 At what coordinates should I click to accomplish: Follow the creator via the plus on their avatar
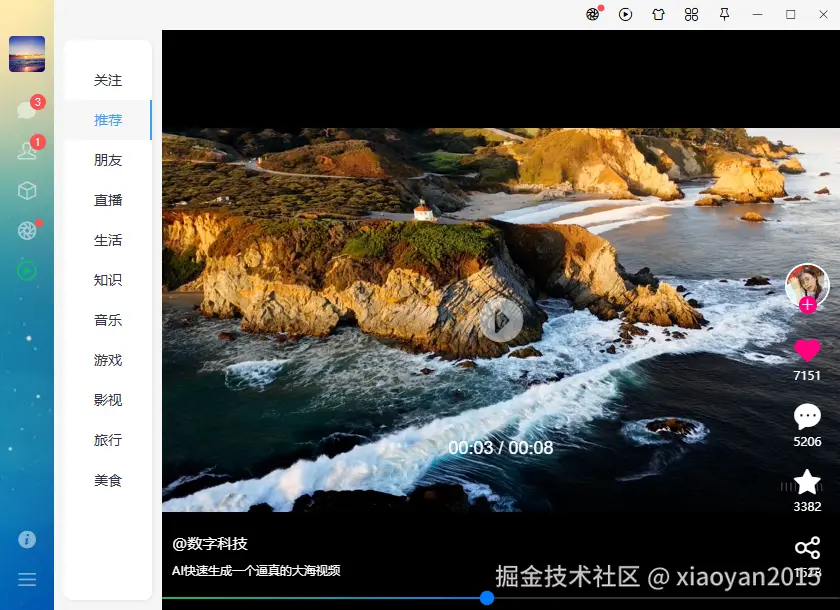pos(807,306)
